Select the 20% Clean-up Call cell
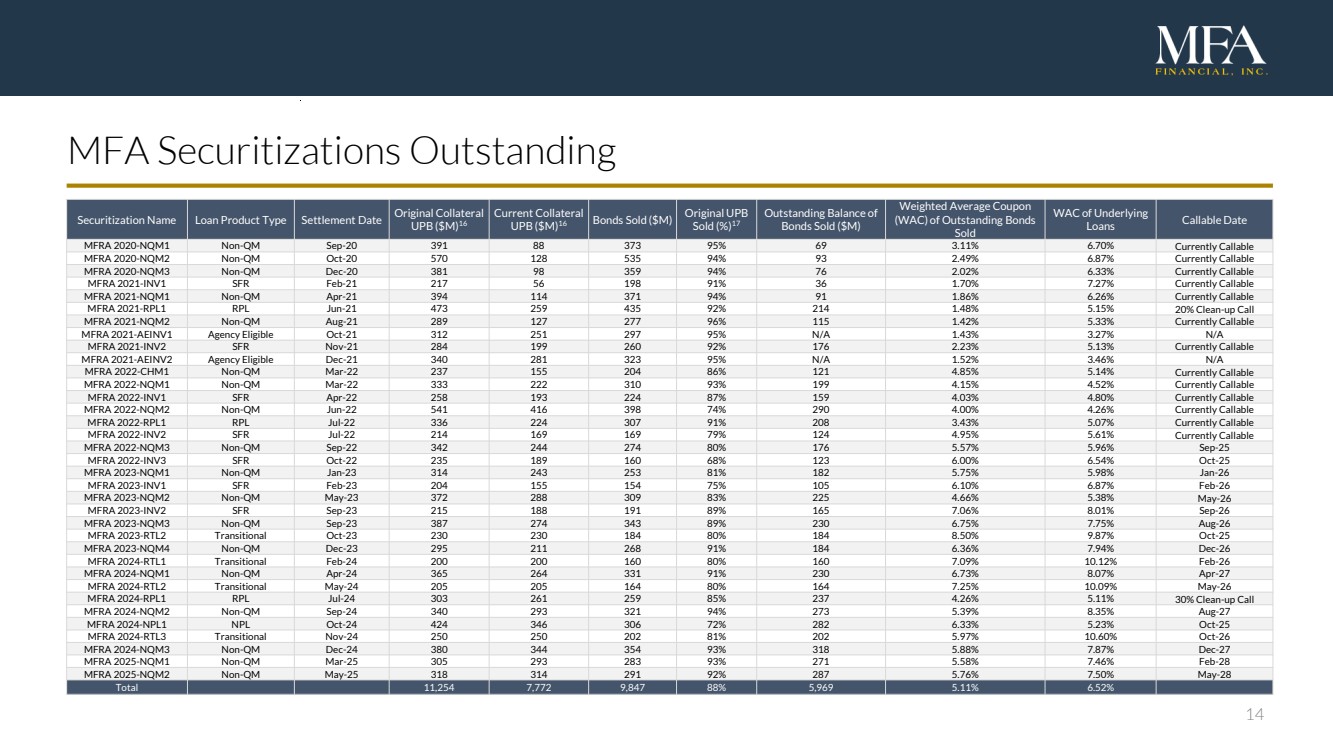The image size is (1333, 749). pos(1214,309)
